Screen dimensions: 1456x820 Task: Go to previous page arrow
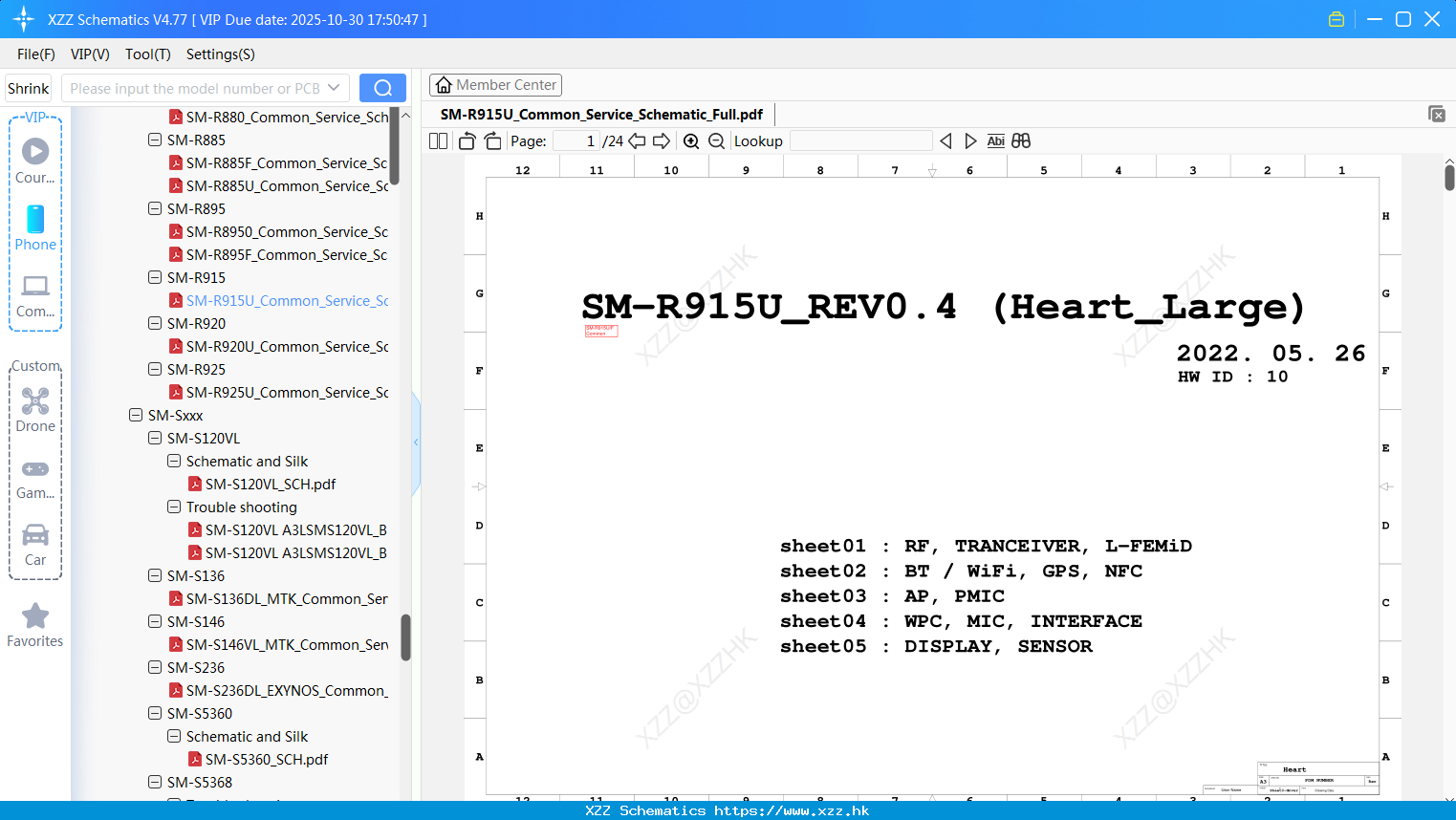point(637,140)
